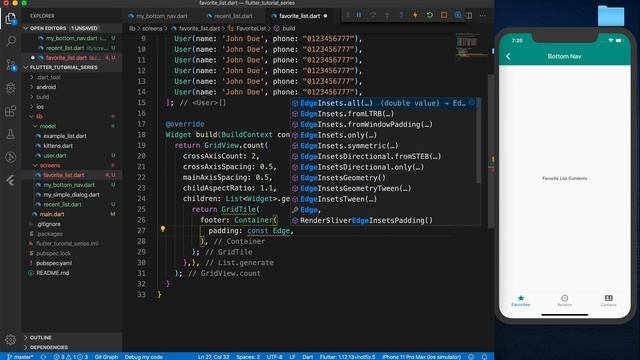Image resolution: width=640 pixels, height=360 pixels.
Task: Pause the debug session
Action: (x=359, y=16)
